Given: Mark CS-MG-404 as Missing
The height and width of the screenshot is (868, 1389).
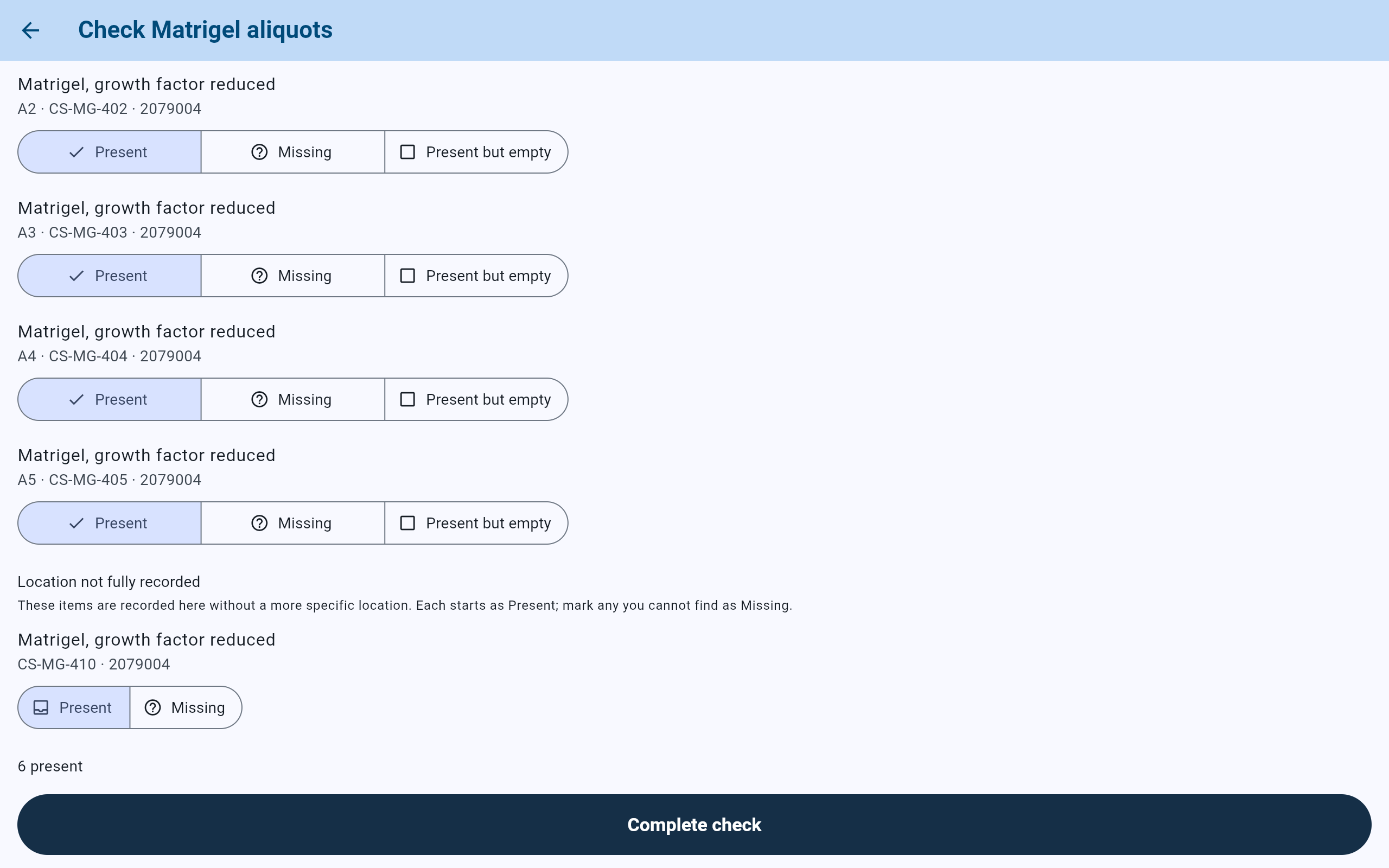Looking at the screenshot, I should pyautogui.click(x=293, y=400).
